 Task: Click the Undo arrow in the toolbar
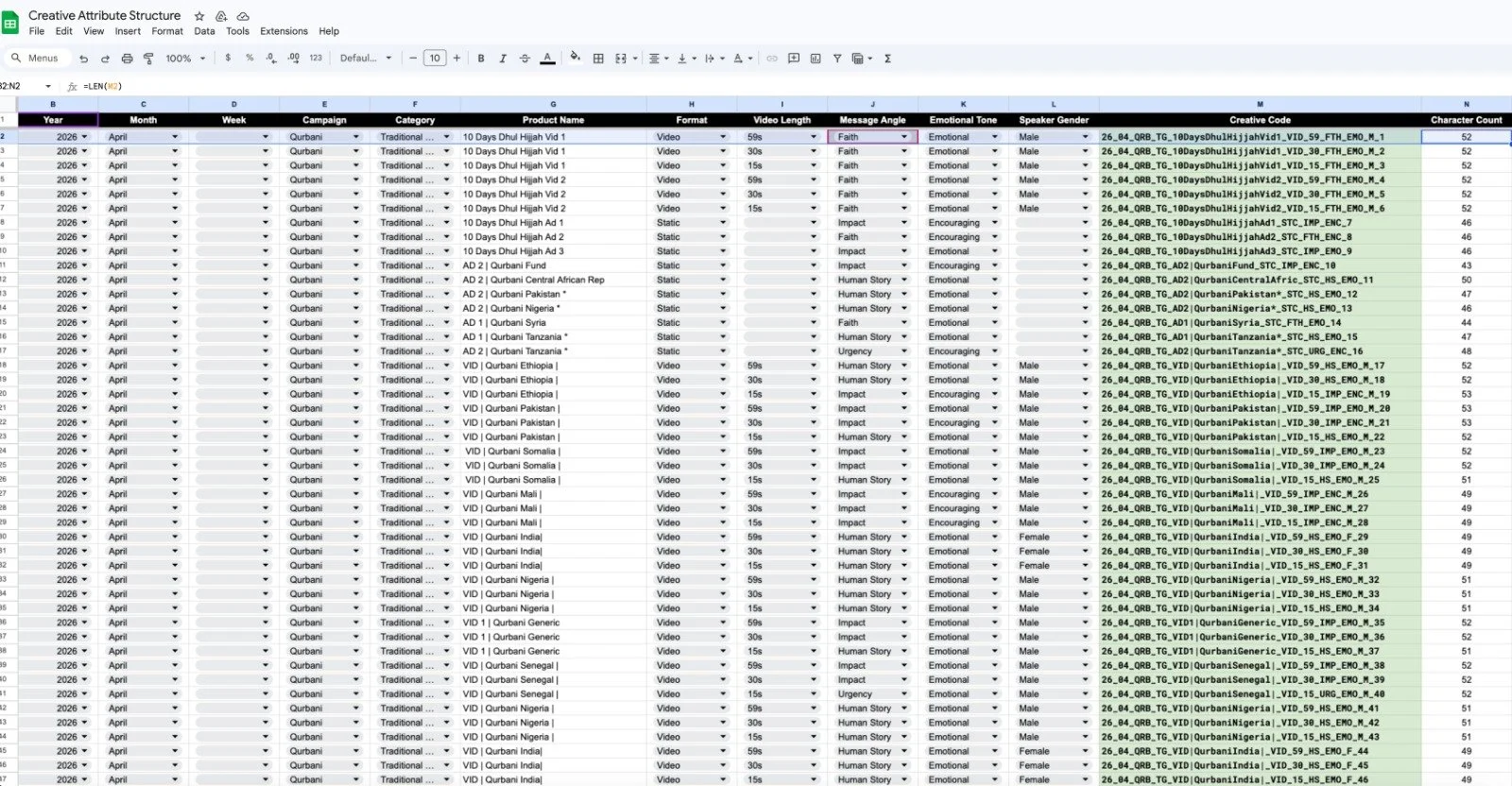pyautogui.click(x=83, y=59)
